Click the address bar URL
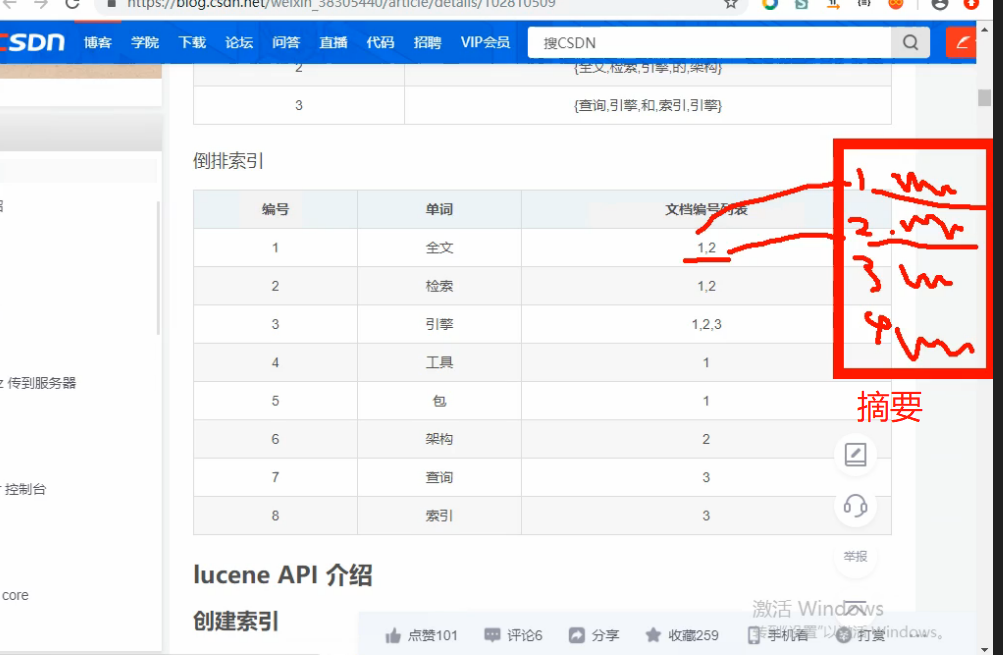The width and height of the screenshot is (1003, 655). pyautogui.click(x=341, y=4)
